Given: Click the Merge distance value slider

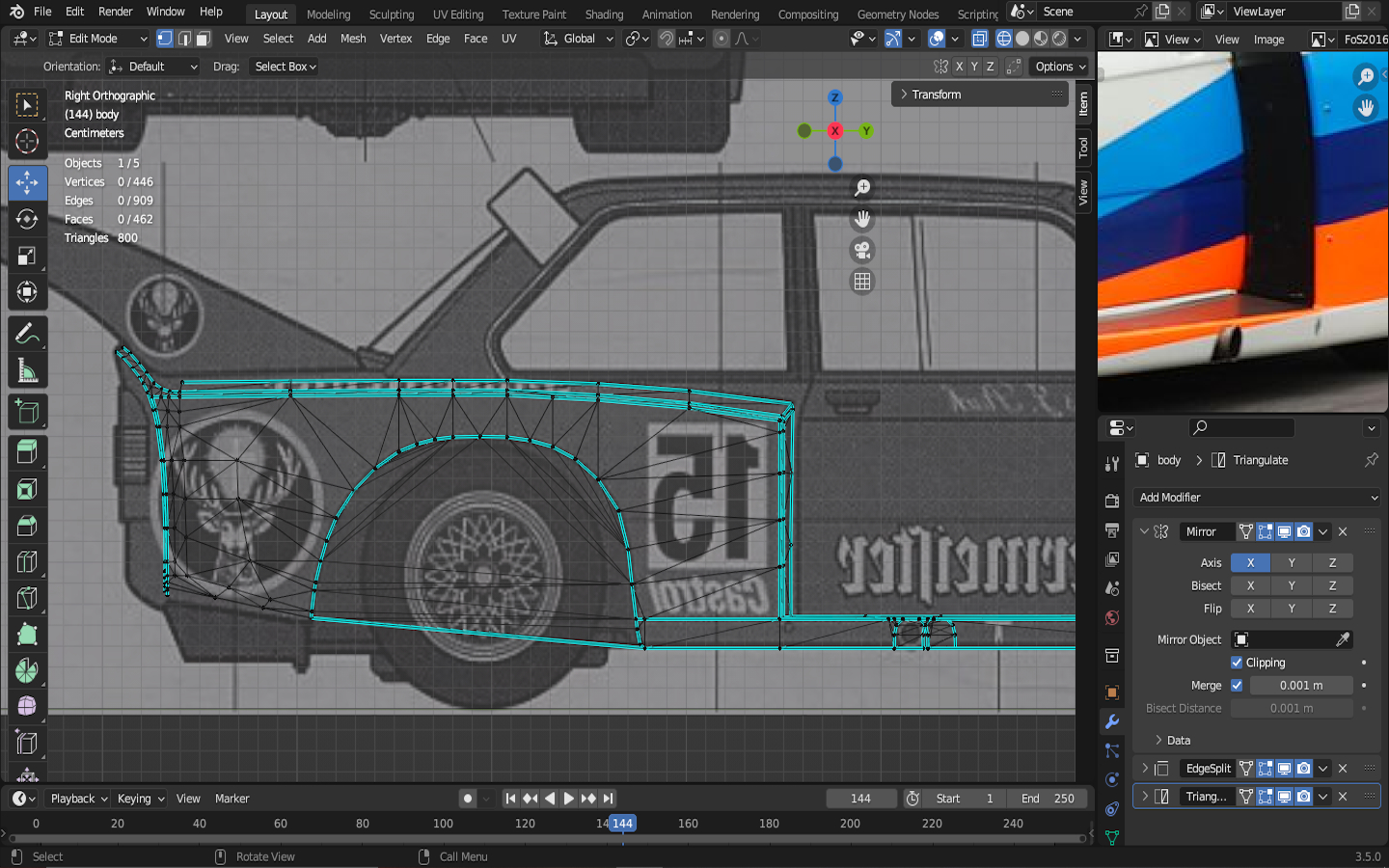Looking at the screenshot, I should click(1300, 686).
